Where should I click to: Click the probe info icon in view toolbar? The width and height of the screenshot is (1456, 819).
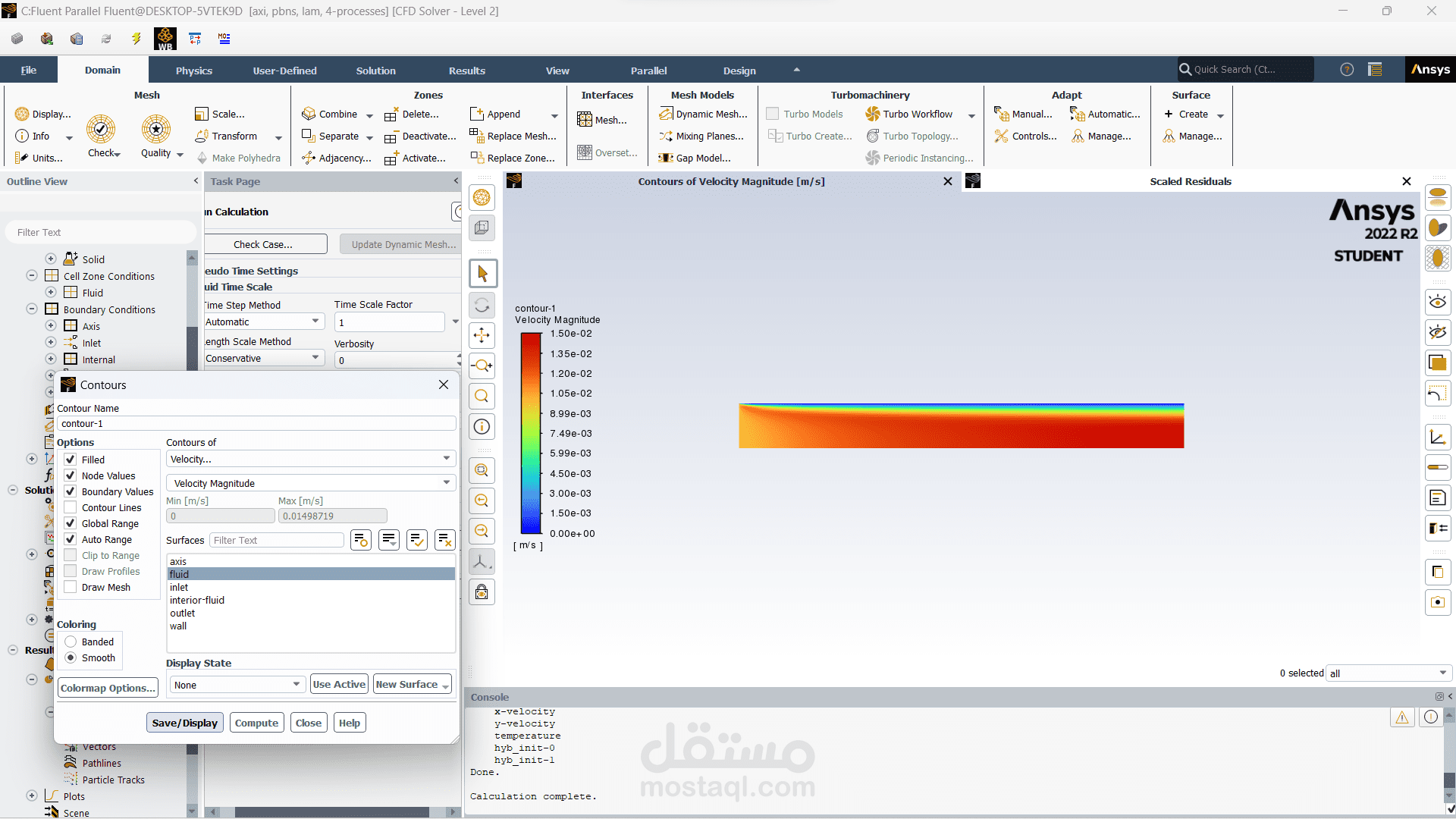[x=482, y=427]
